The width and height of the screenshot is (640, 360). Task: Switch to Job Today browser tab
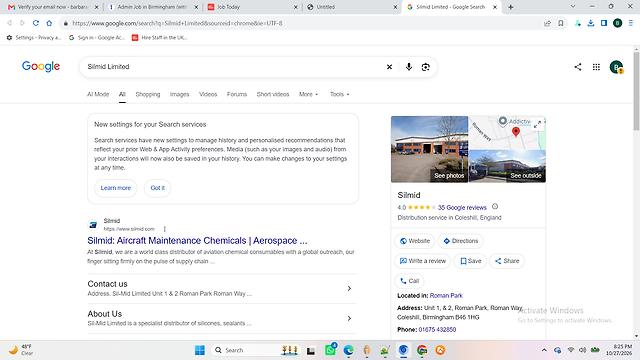[253, 7]
